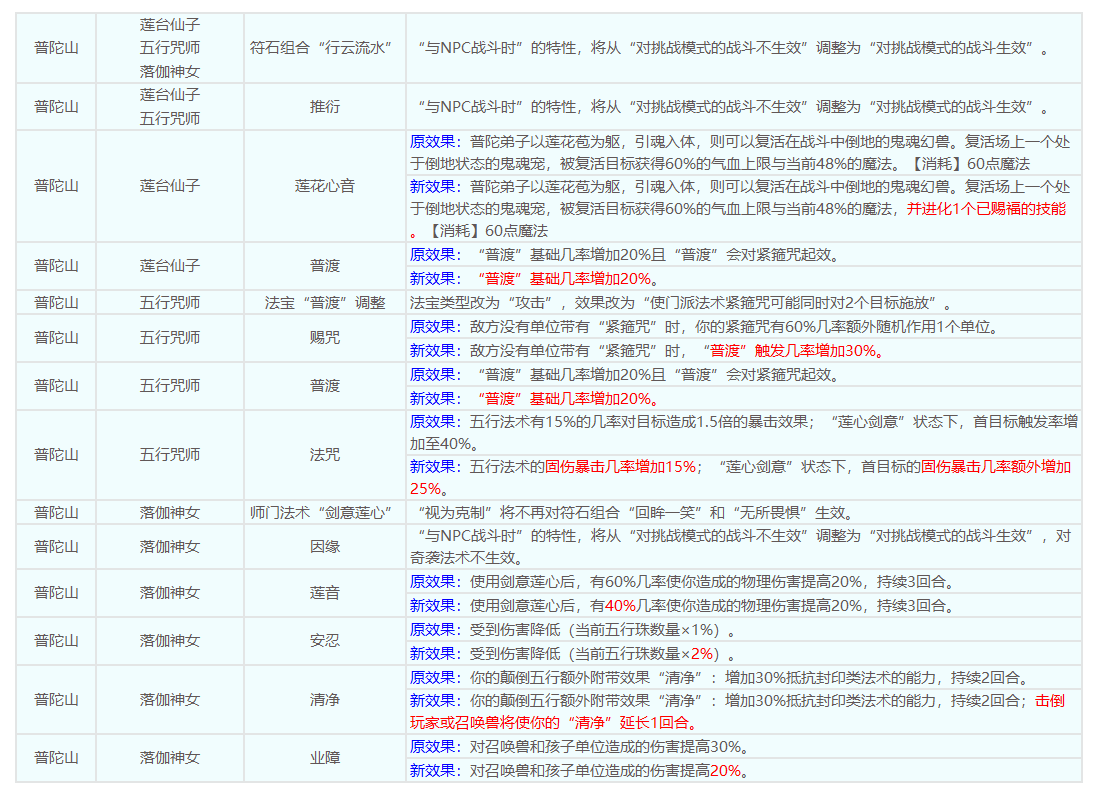
Task: Click 原效果 text in the 莲台仙子 普渡 row
Action: point(625,255)
